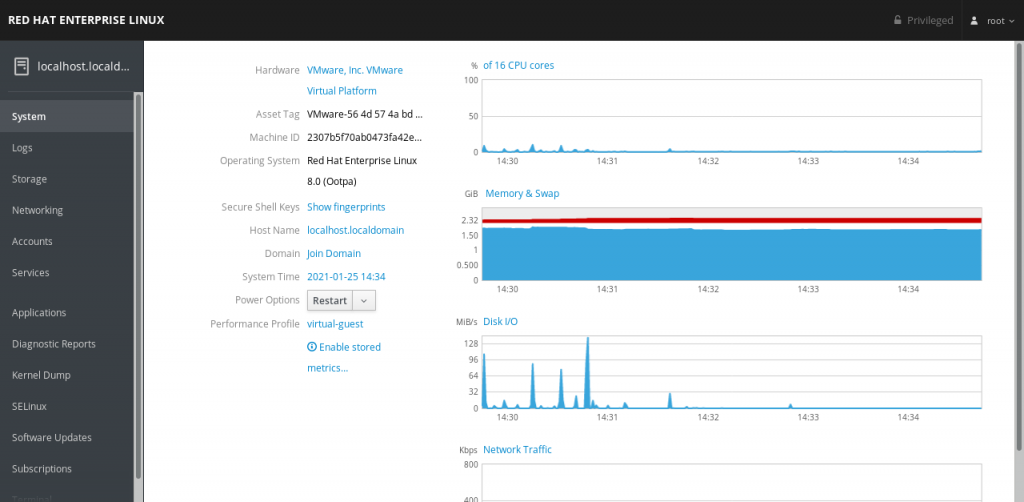Viewport: 1024px width, 502px height.
Task: Click the root user avatar icon
Action: [975, 20]
